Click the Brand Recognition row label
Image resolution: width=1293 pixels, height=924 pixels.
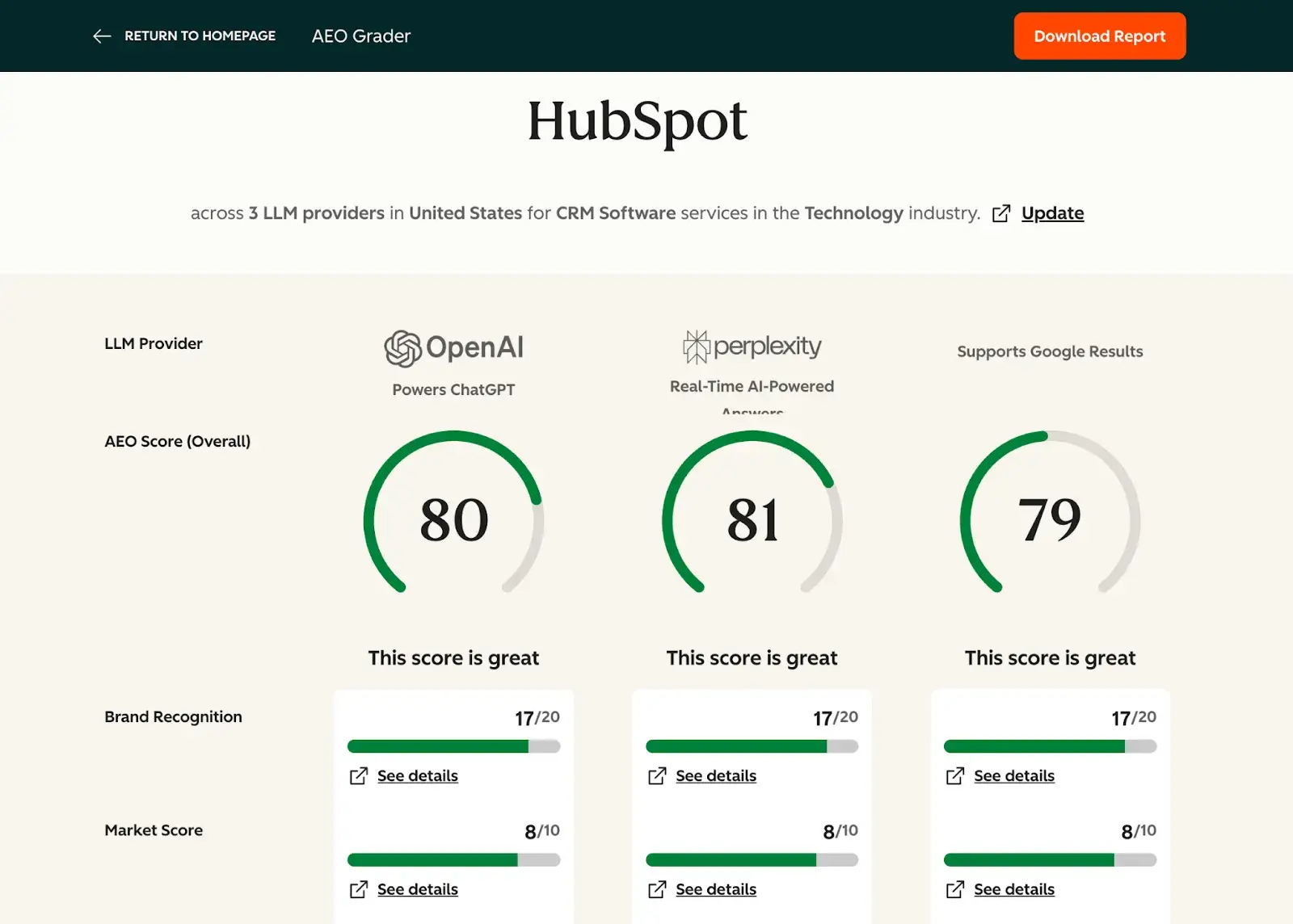click(x=173, y=716)
